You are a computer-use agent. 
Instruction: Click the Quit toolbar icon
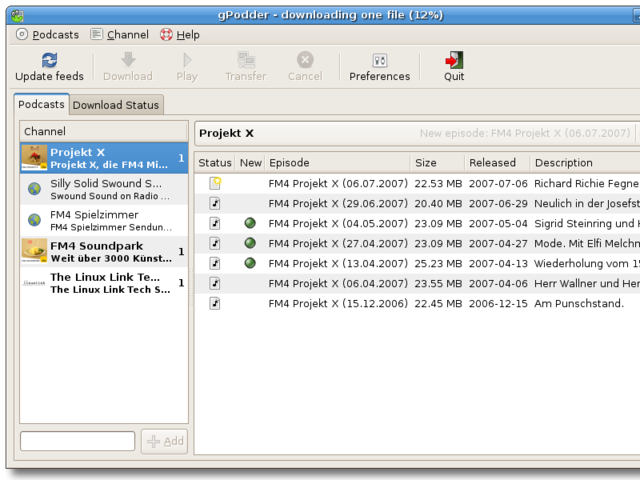click(454, 60)
